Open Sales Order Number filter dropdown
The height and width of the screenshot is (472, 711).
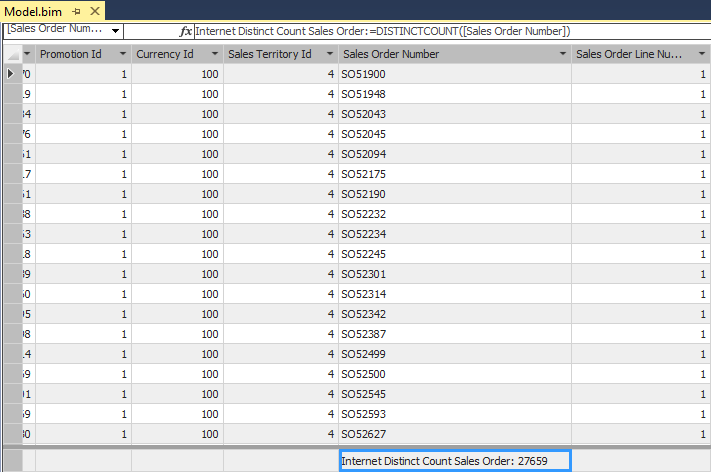tap(563, 54)
